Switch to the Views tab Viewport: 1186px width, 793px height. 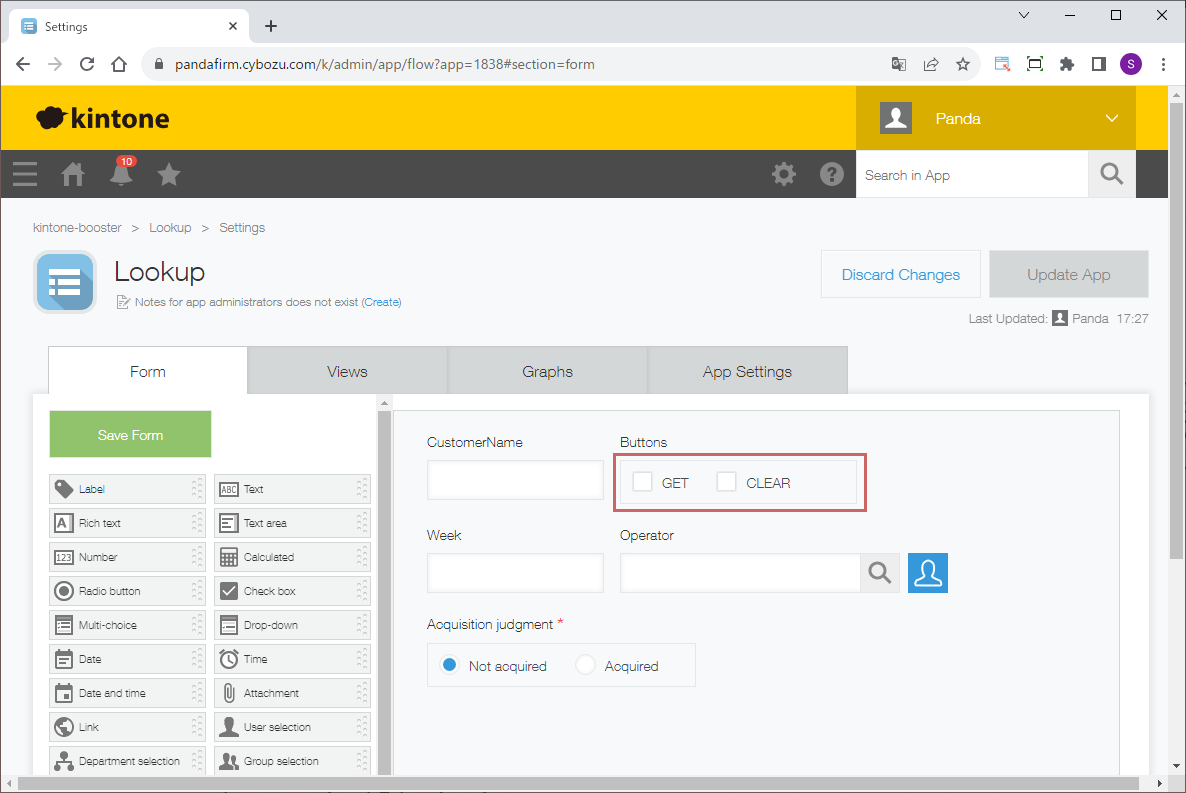tap(347, 372)
